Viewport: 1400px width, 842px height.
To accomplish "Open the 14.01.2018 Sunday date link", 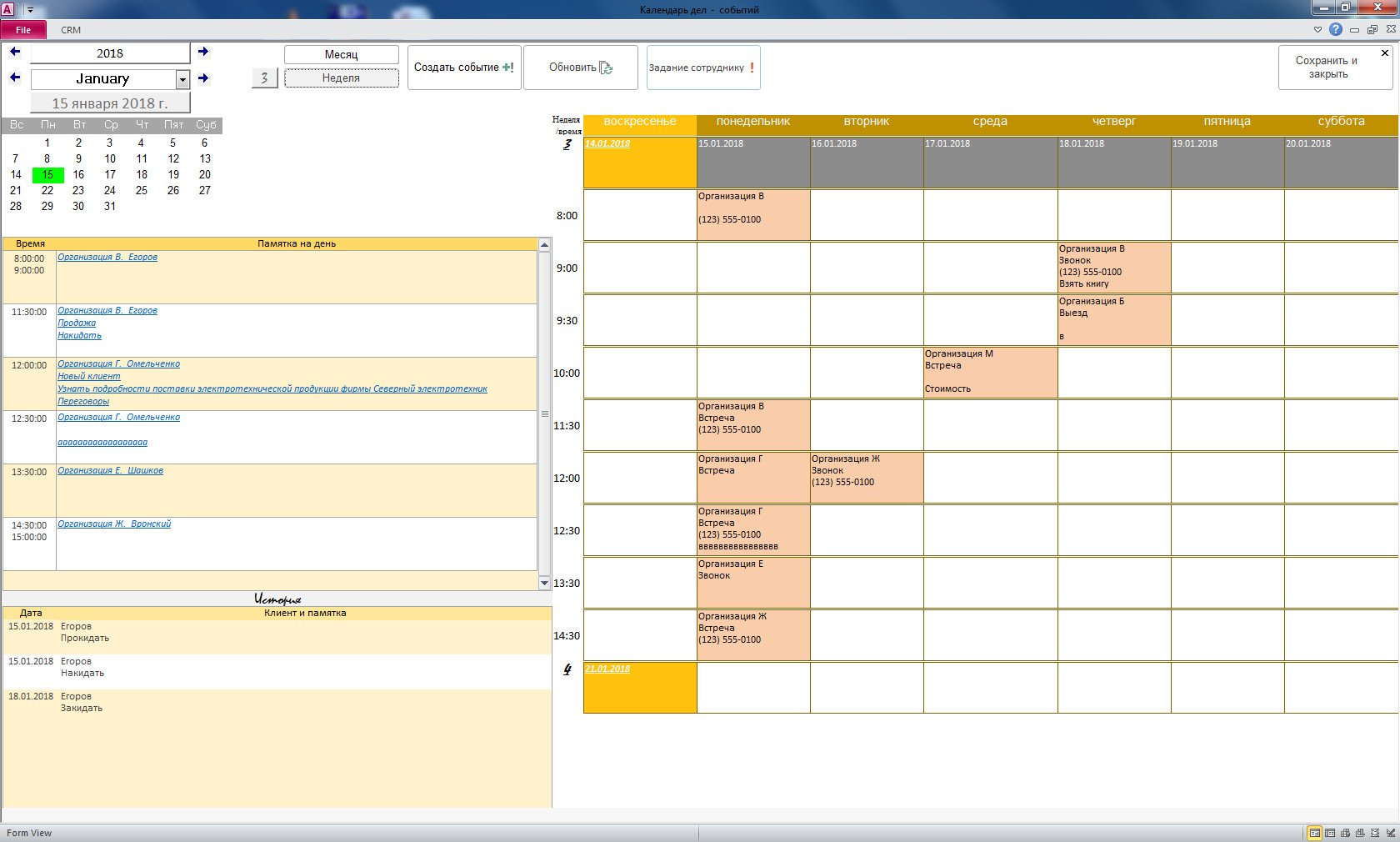I will pos(607,143).
